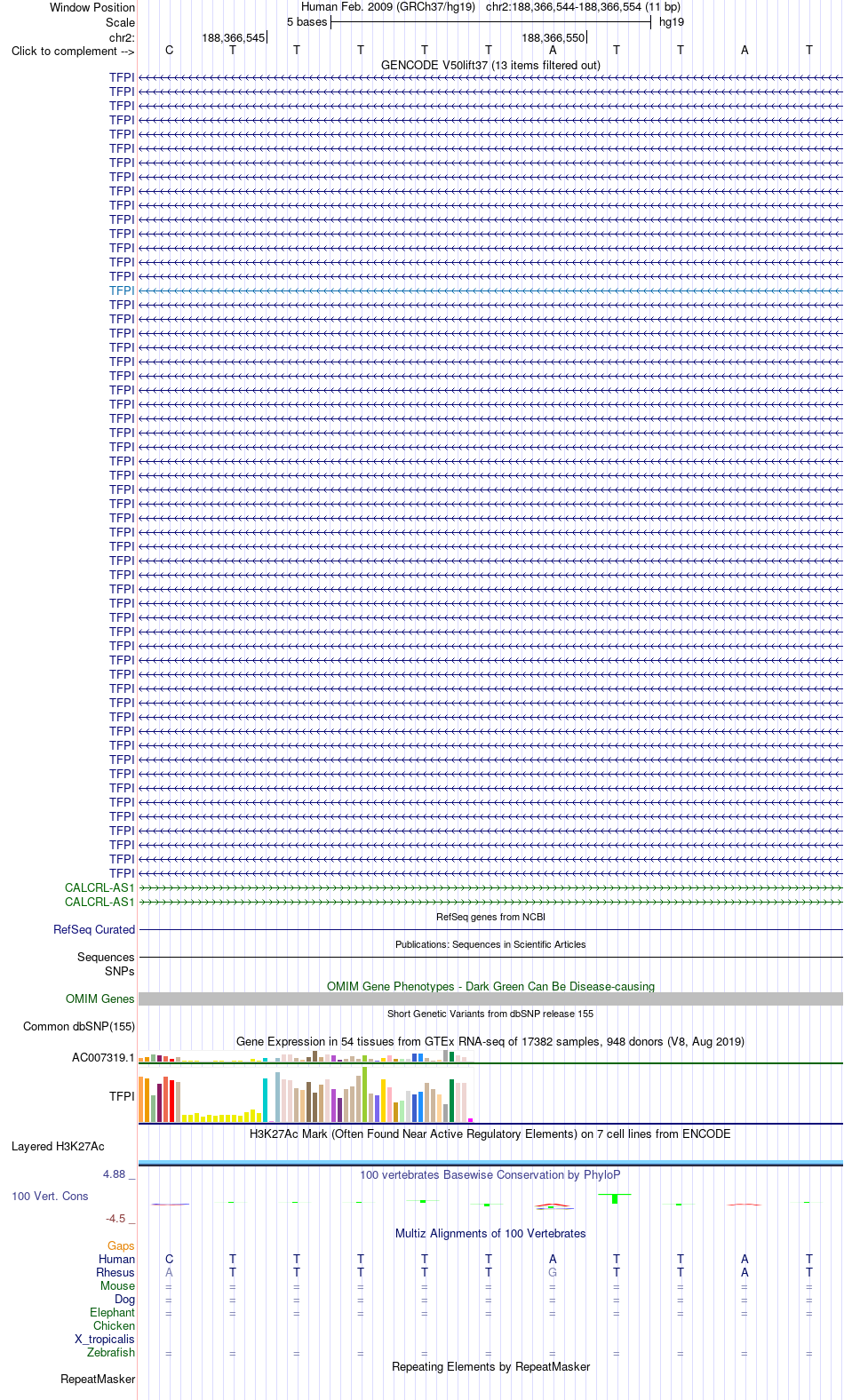844x1400 pixels.
Task: Click the G base in the Rhesus row
Action: pos(553,1272)
